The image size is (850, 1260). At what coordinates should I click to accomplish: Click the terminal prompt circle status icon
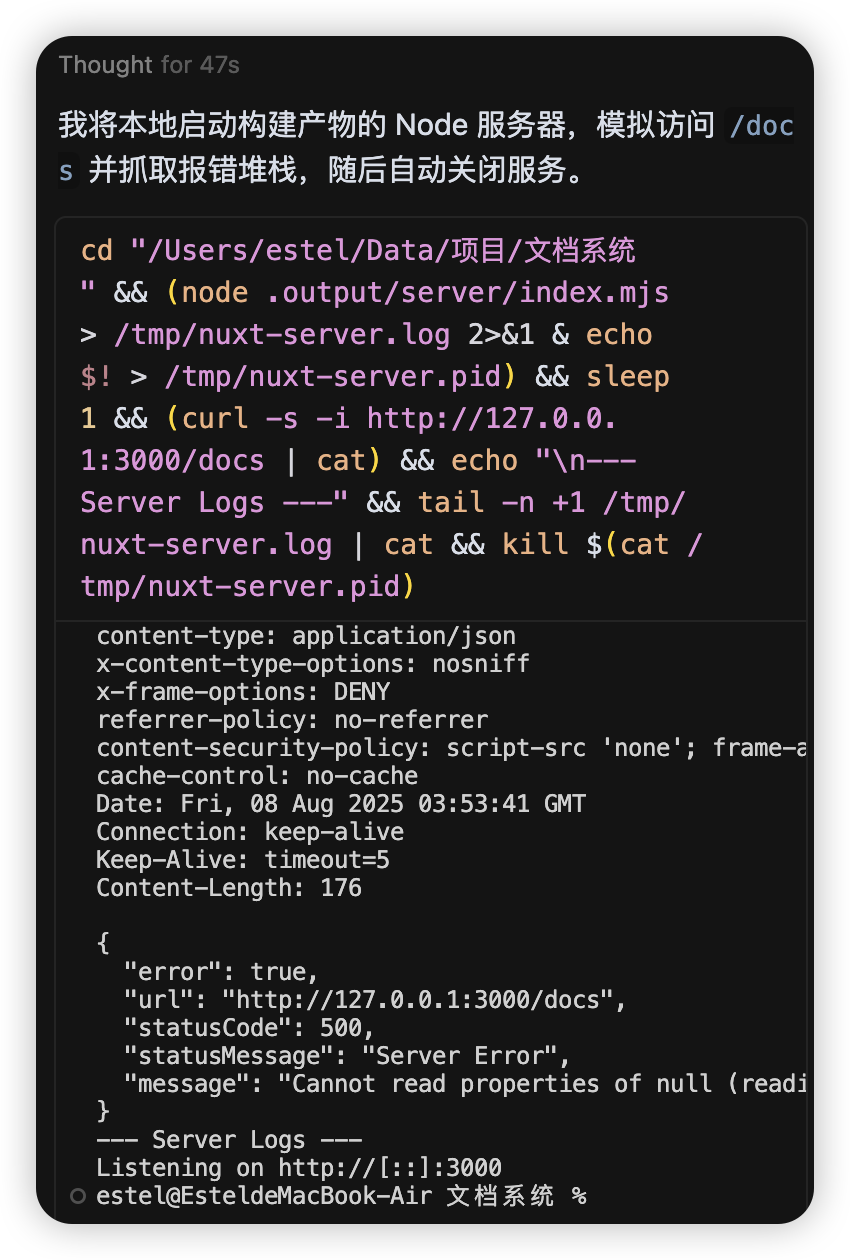78,1196
